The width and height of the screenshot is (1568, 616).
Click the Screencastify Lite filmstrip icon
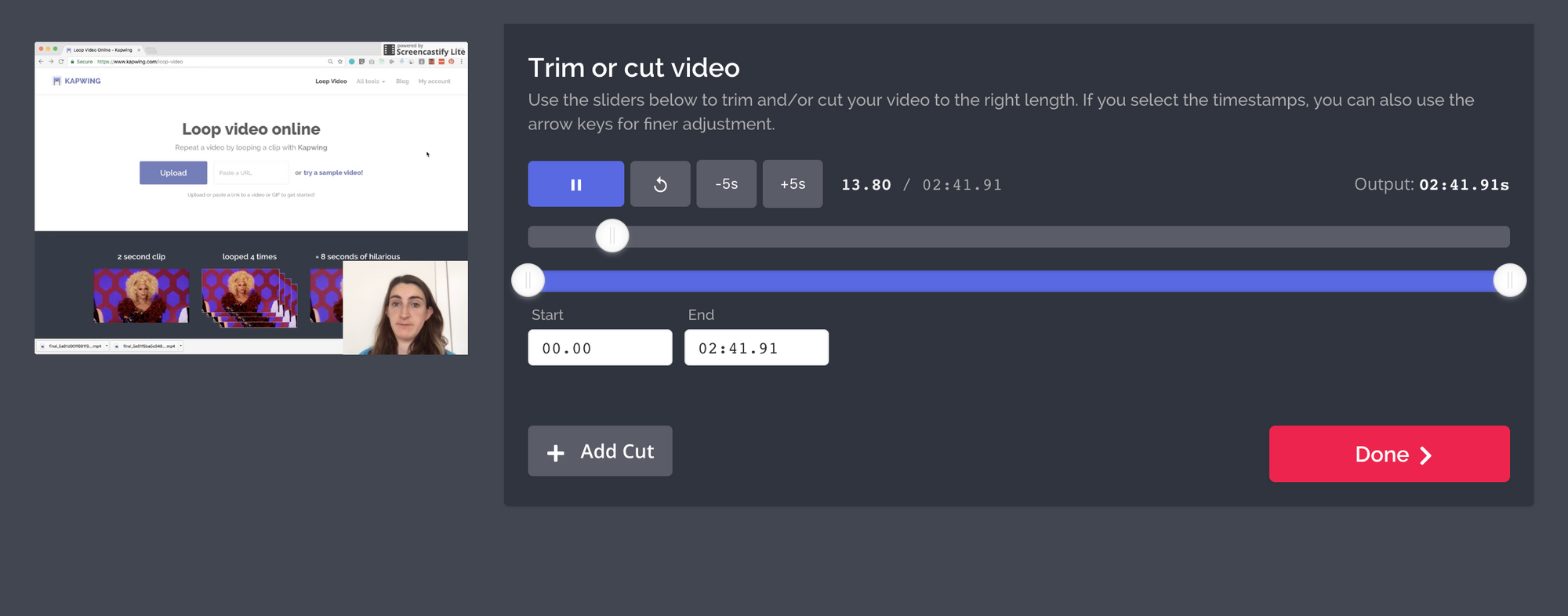[x=389, y=49]
